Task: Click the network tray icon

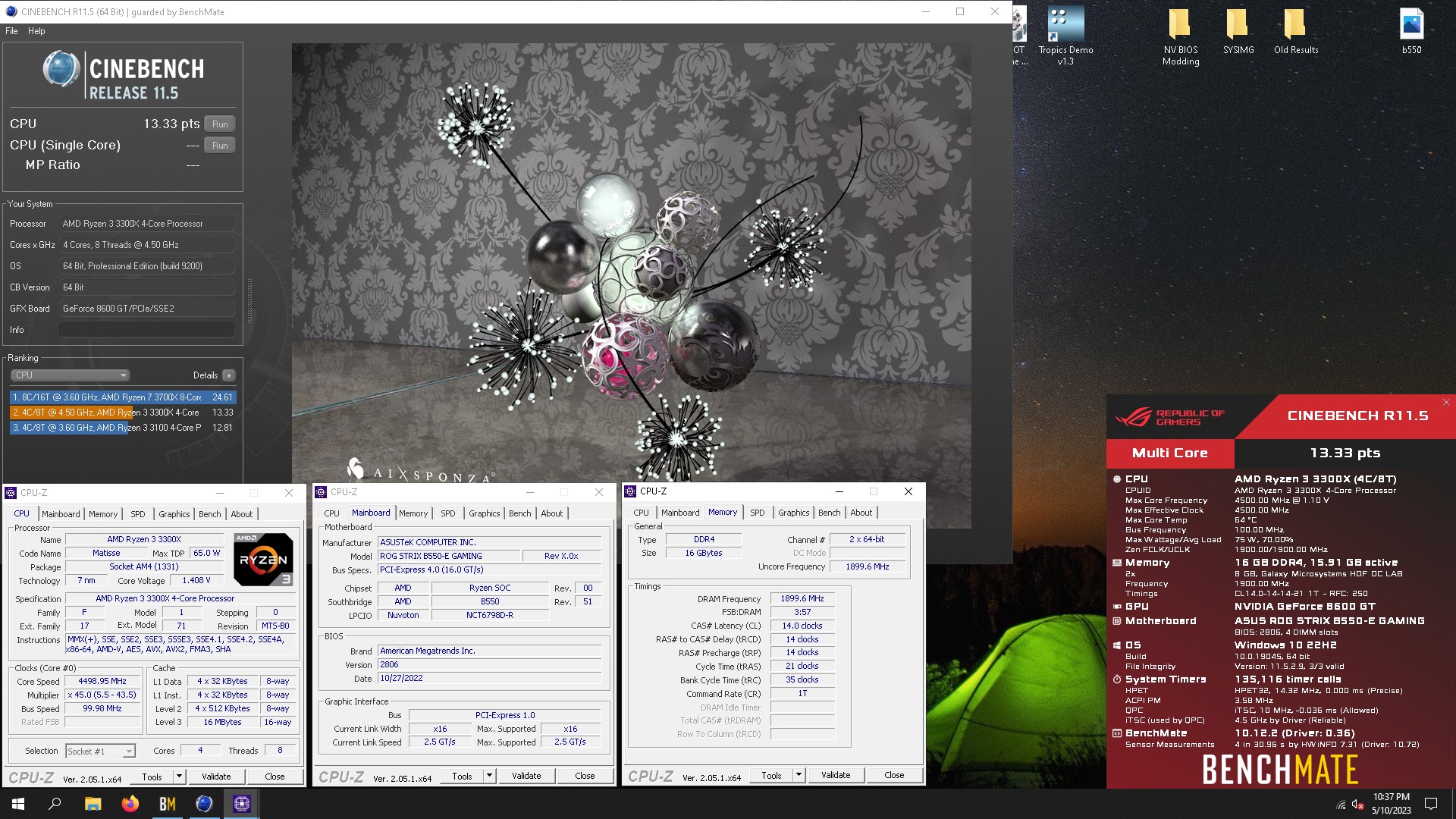Action: click(1341, 805)
